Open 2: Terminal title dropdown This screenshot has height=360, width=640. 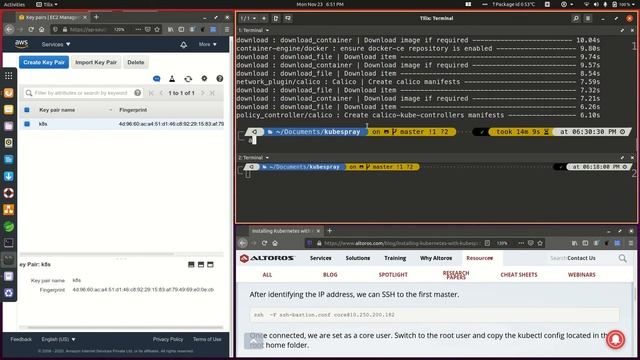click(254, 158)
